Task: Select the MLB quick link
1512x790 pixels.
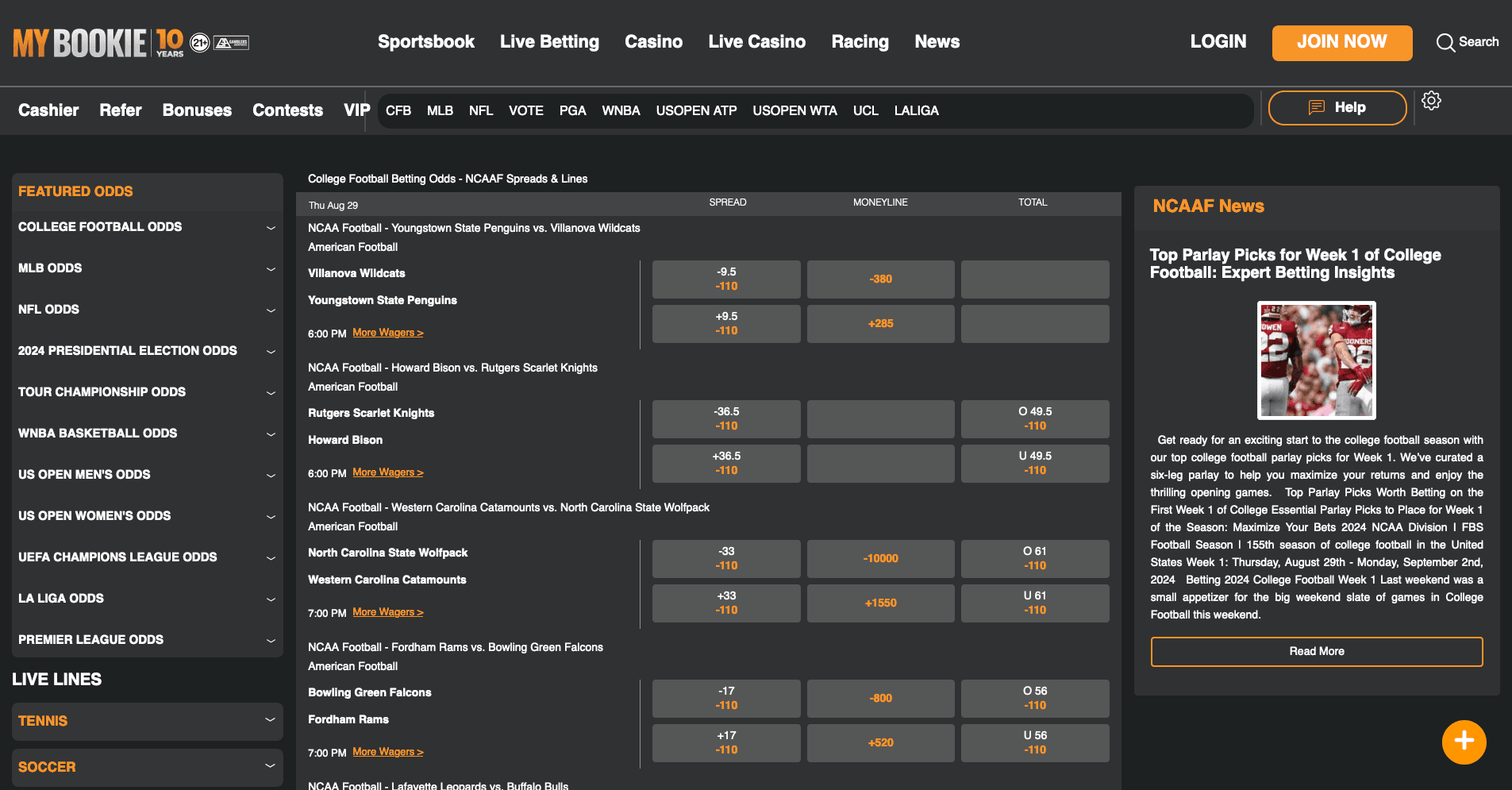Action: click(x=440, y=111)
